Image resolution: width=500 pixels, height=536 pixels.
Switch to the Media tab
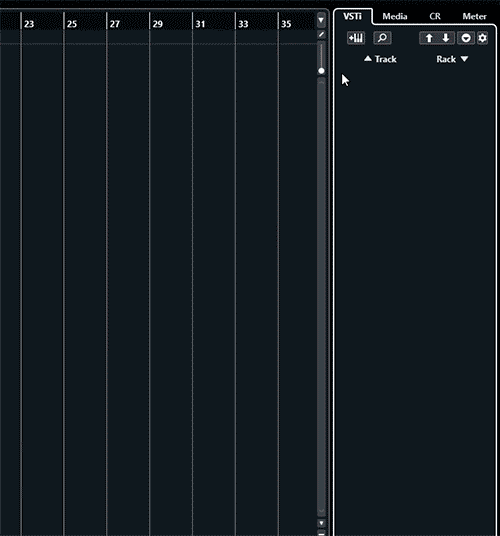[x=395, y=16]
